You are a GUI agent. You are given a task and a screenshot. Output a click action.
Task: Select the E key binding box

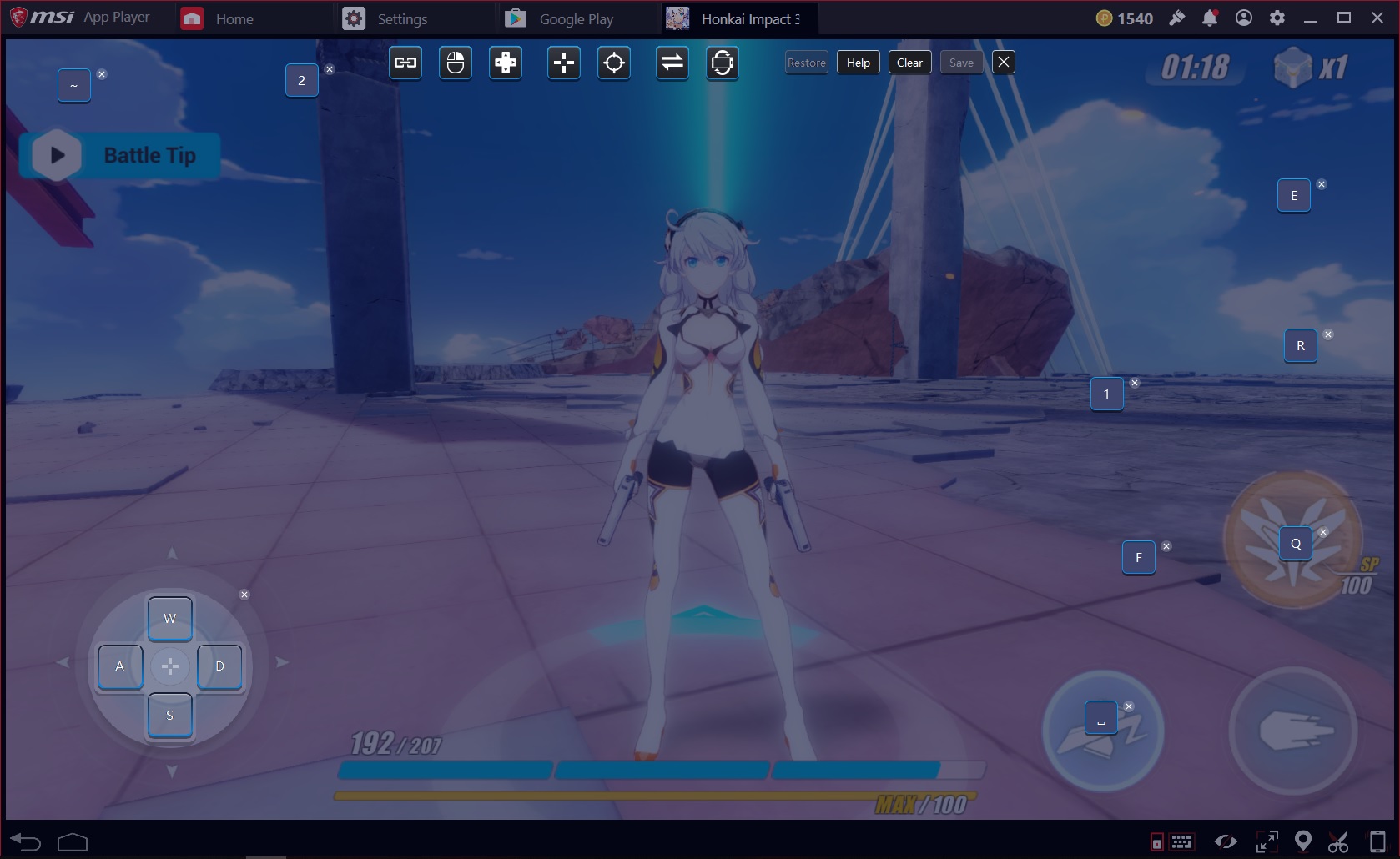pos(1294,196)
